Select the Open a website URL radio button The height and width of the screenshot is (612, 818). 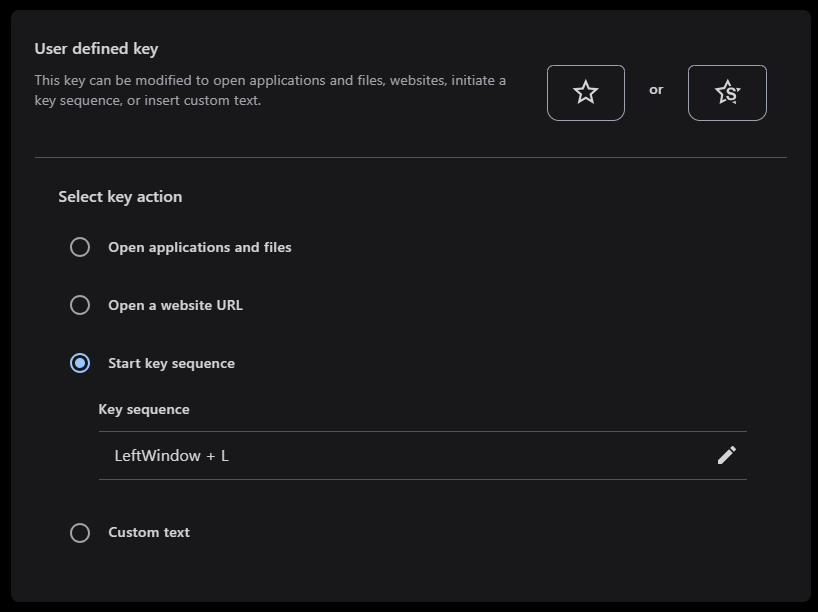point(80,305)
